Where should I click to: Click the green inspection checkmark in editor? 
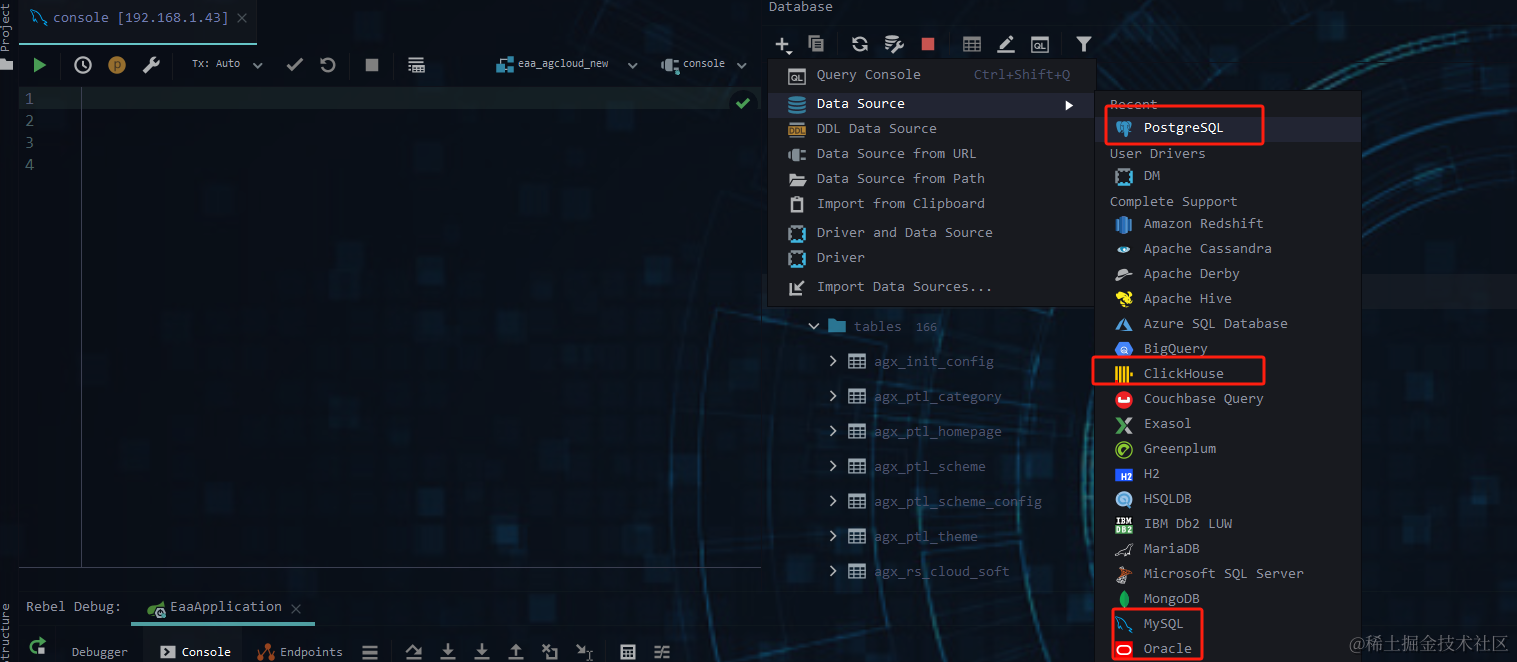click(743, 102)
